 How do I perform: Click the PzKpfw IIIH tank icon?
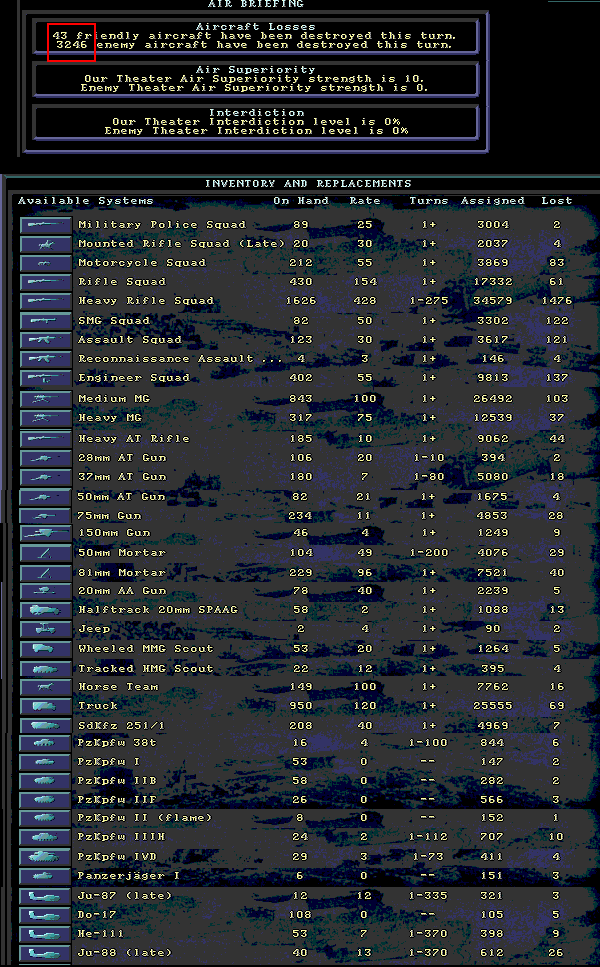46,837
